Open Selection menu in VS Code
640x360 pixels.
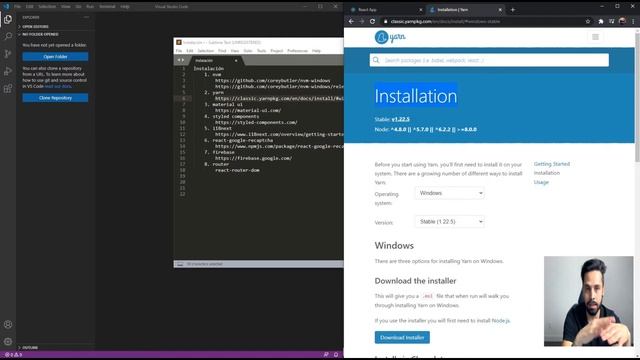coord(47,7)
